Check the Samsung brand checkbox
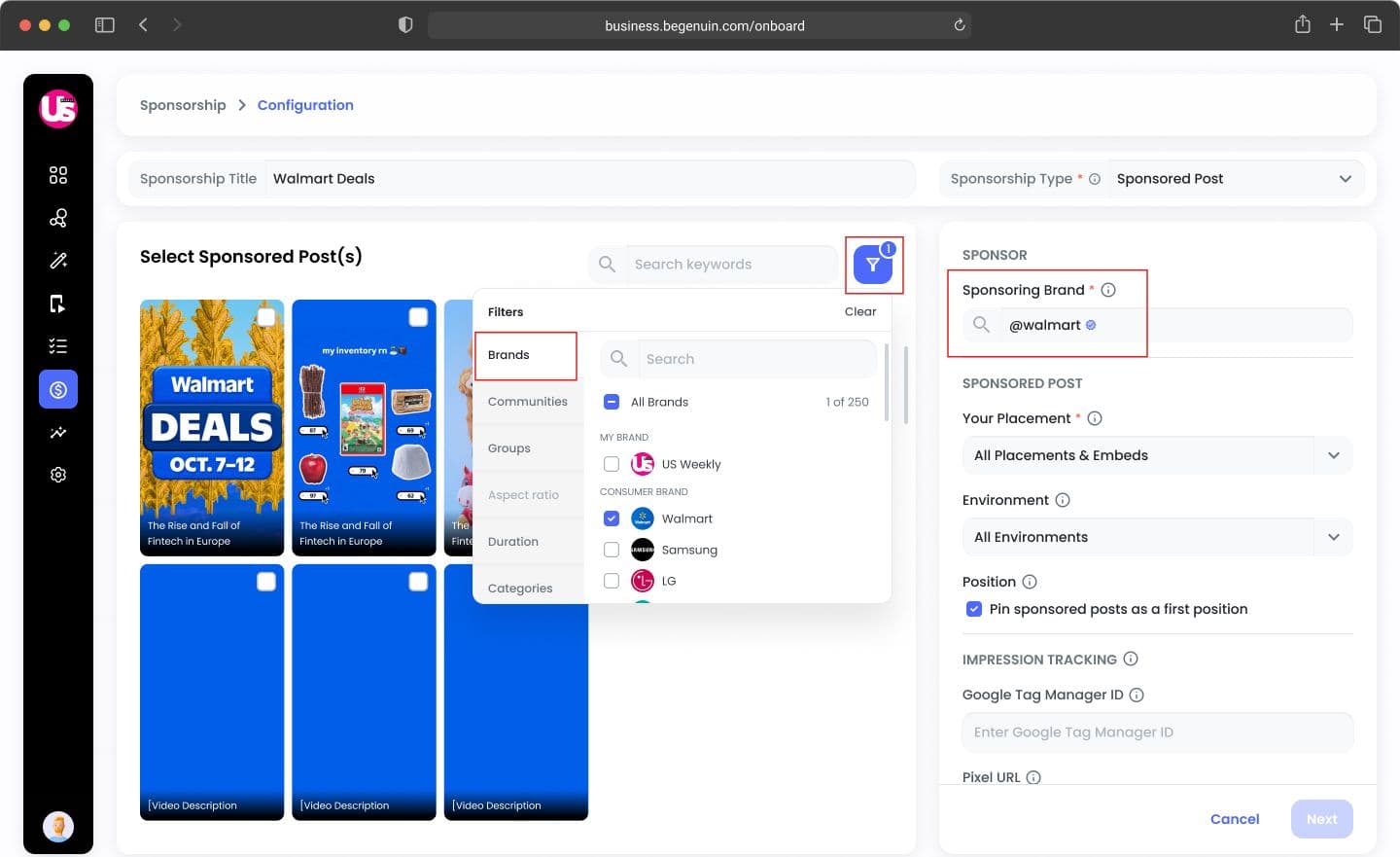The image size is (1400, 857). click(x=612, y=550)
